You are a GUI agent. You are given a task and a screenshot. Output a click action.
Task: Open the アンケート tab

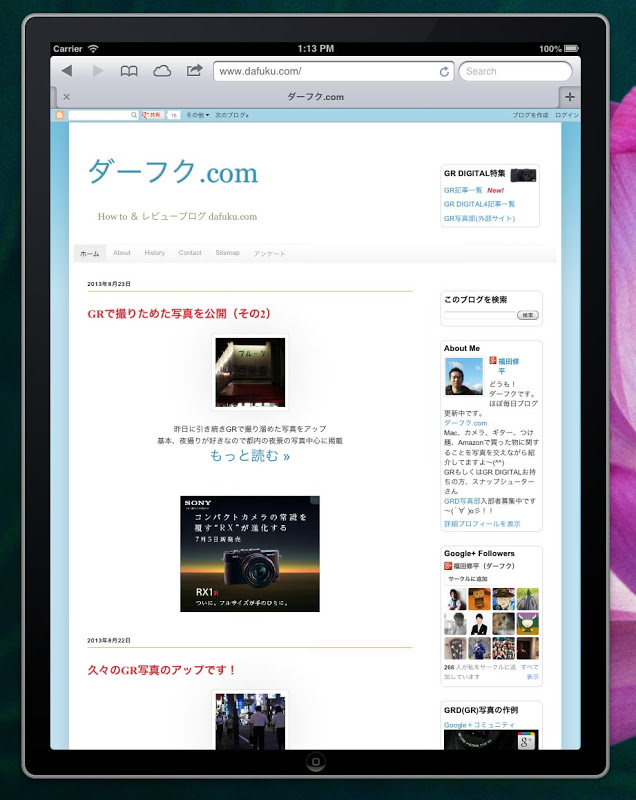(269, 253)
